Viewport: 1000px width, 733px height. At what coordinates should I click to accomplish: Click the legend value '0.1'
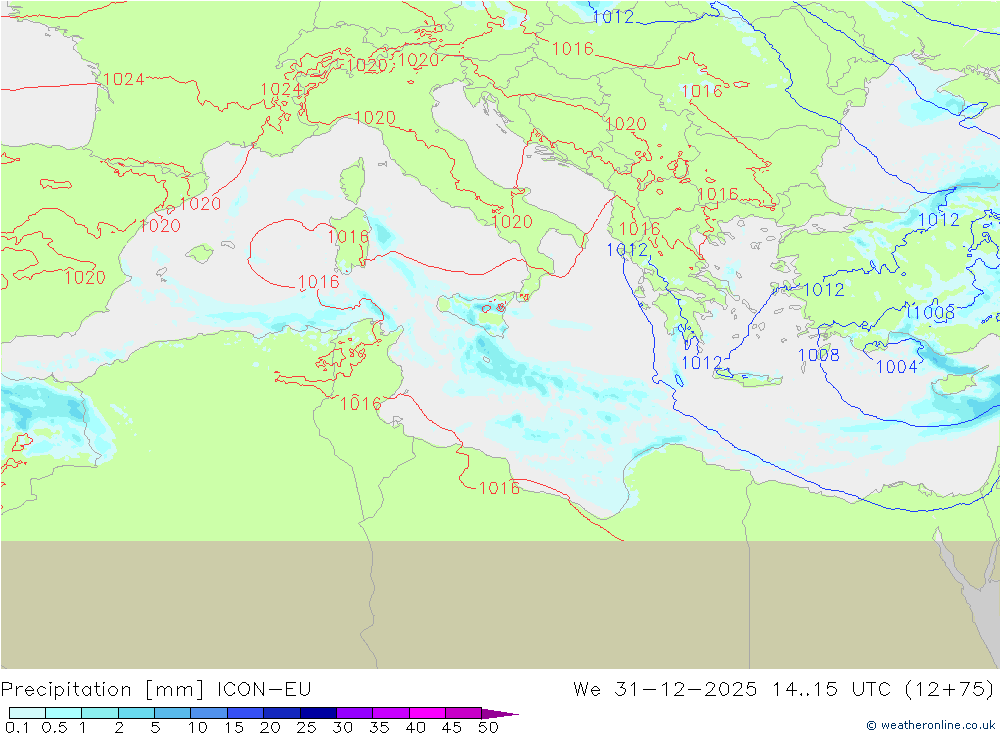[x=17, y=727]
